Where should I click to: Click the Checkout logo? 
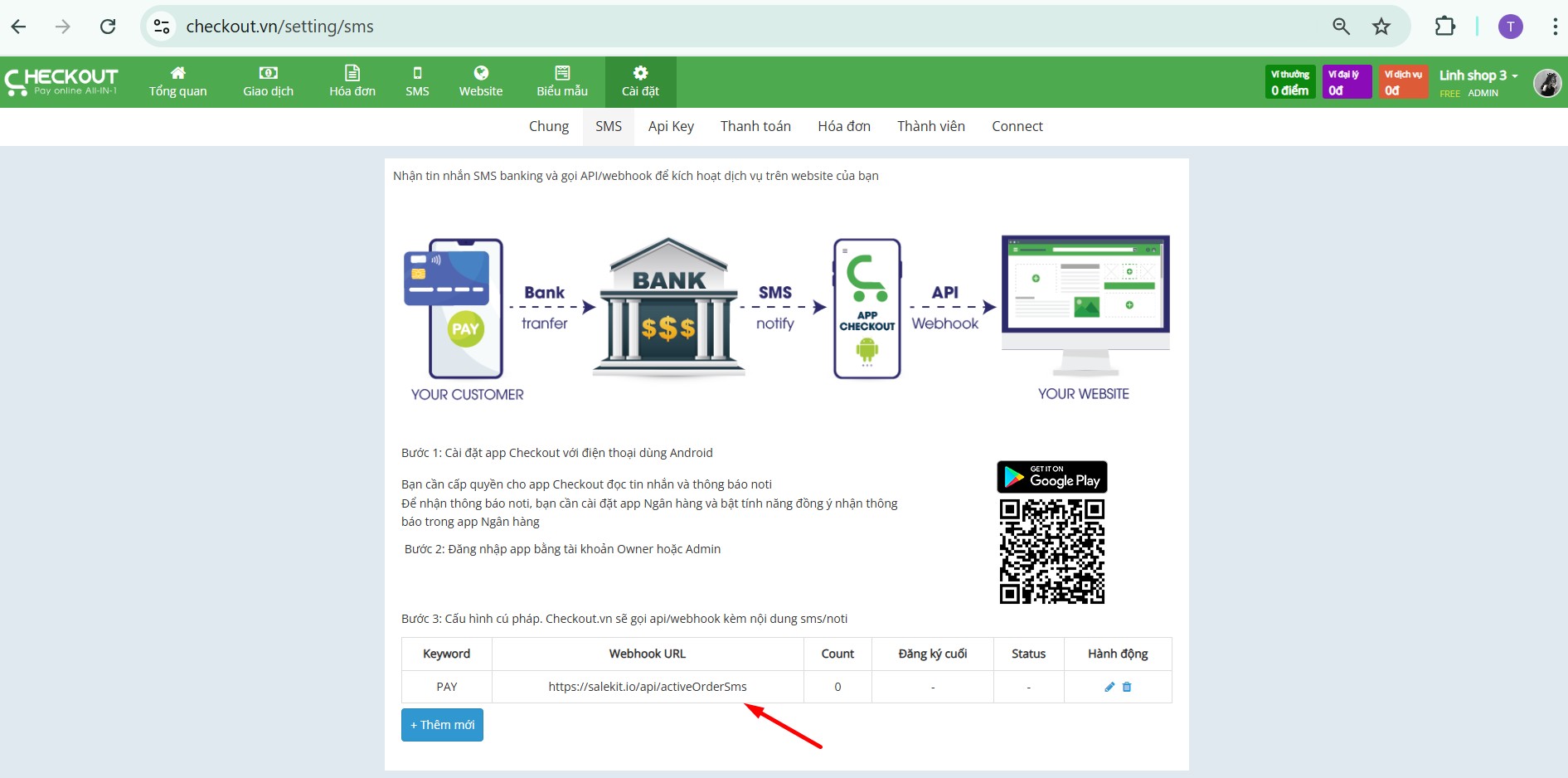(x=61, y=82)
